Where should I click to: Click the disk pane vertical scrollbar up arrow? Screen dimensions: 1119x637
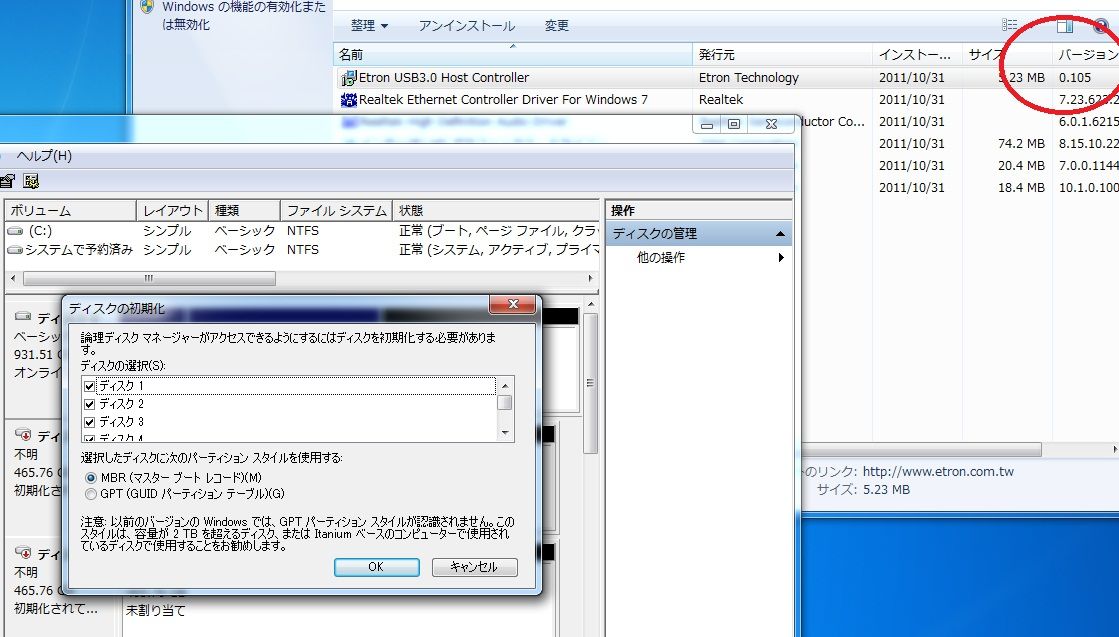point(590,305)
